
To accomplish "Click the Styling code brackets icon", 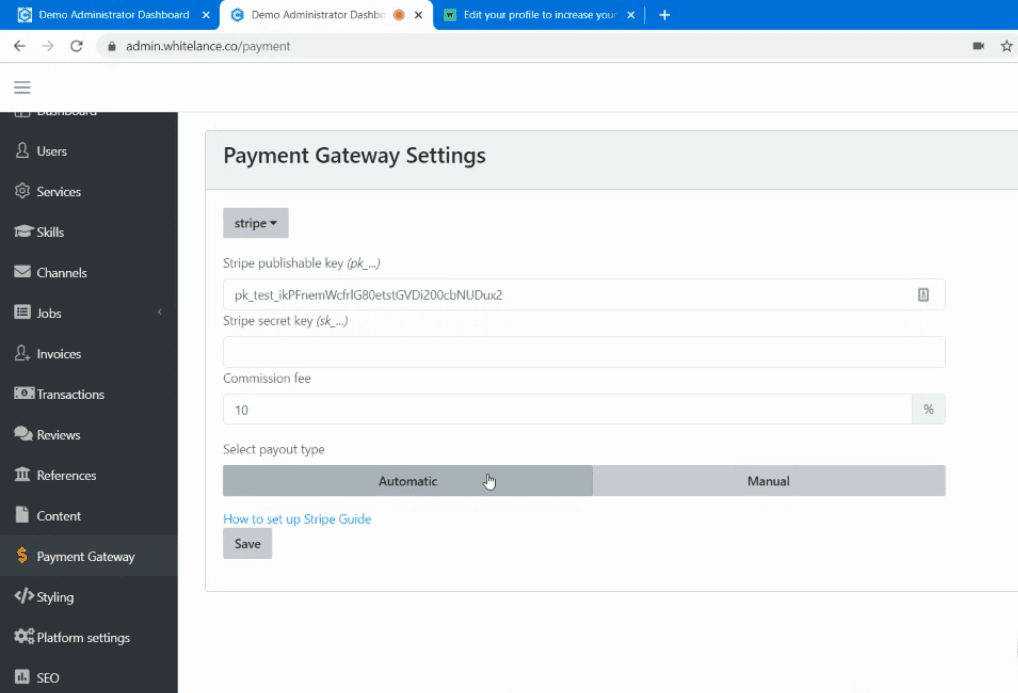I will (x=24, y=596).
